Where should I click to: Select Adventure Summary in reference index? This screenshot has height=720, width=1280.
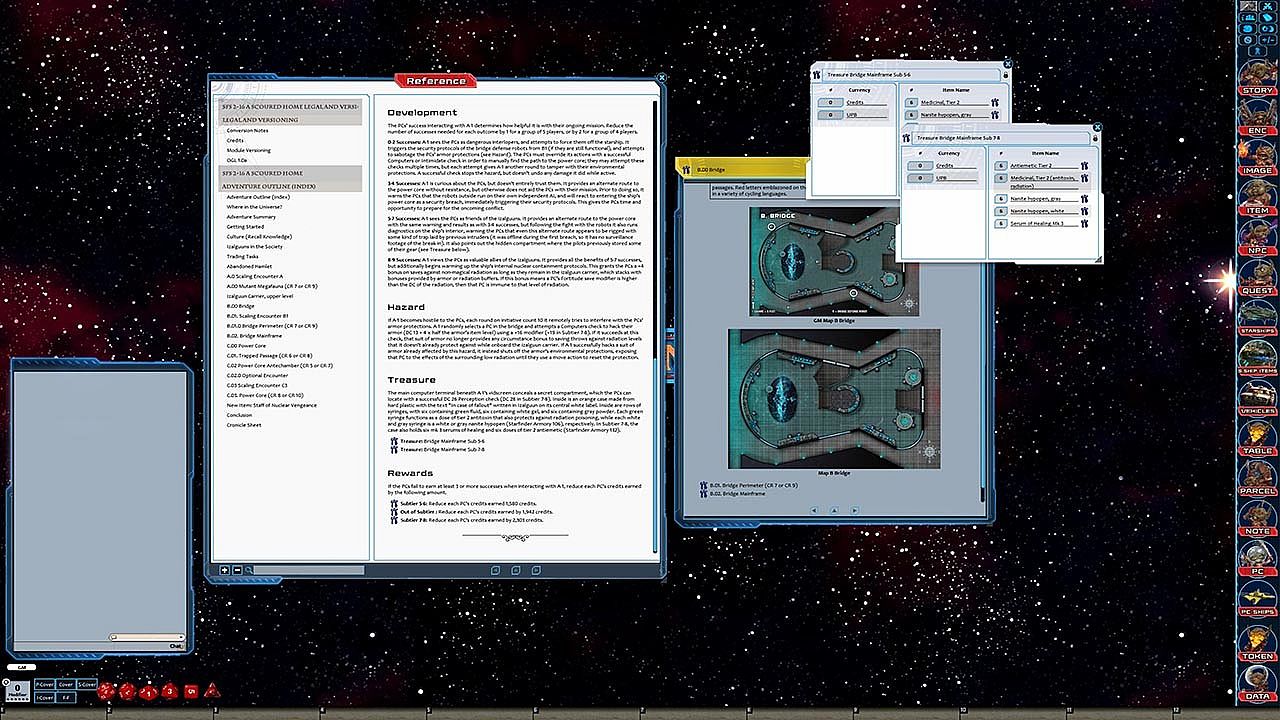(x=251, y=217)
